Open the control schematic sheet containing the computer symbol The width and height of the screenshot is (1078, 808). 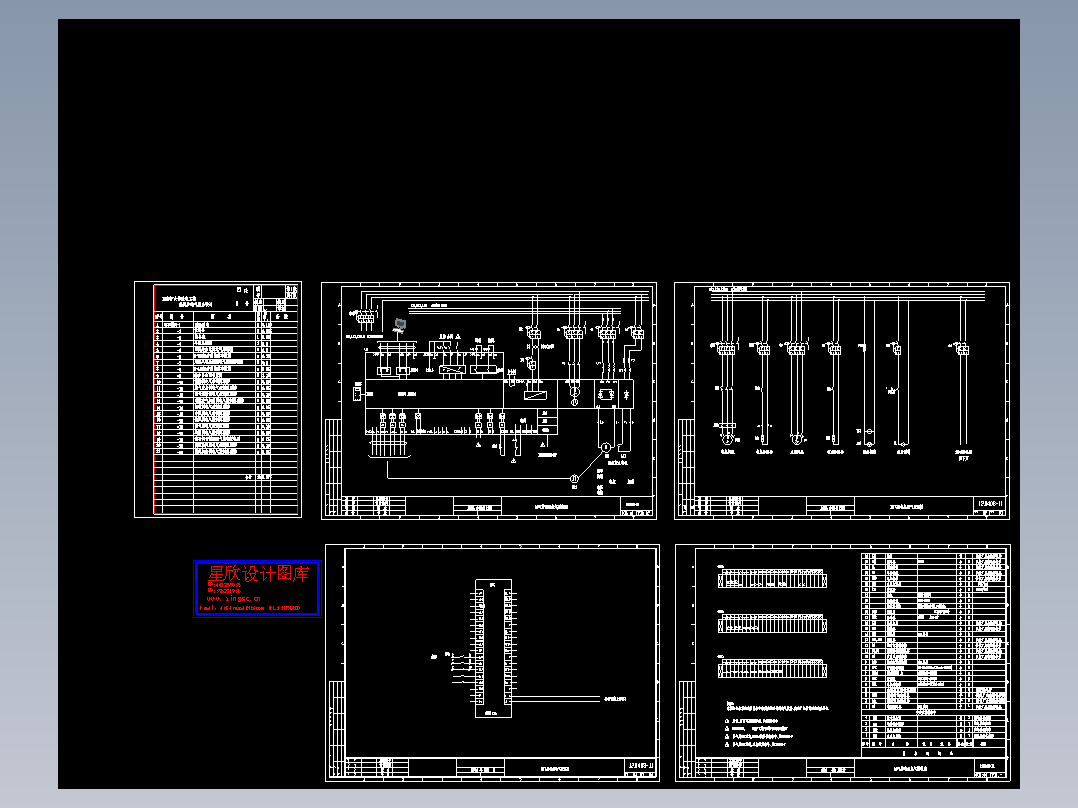489,400
